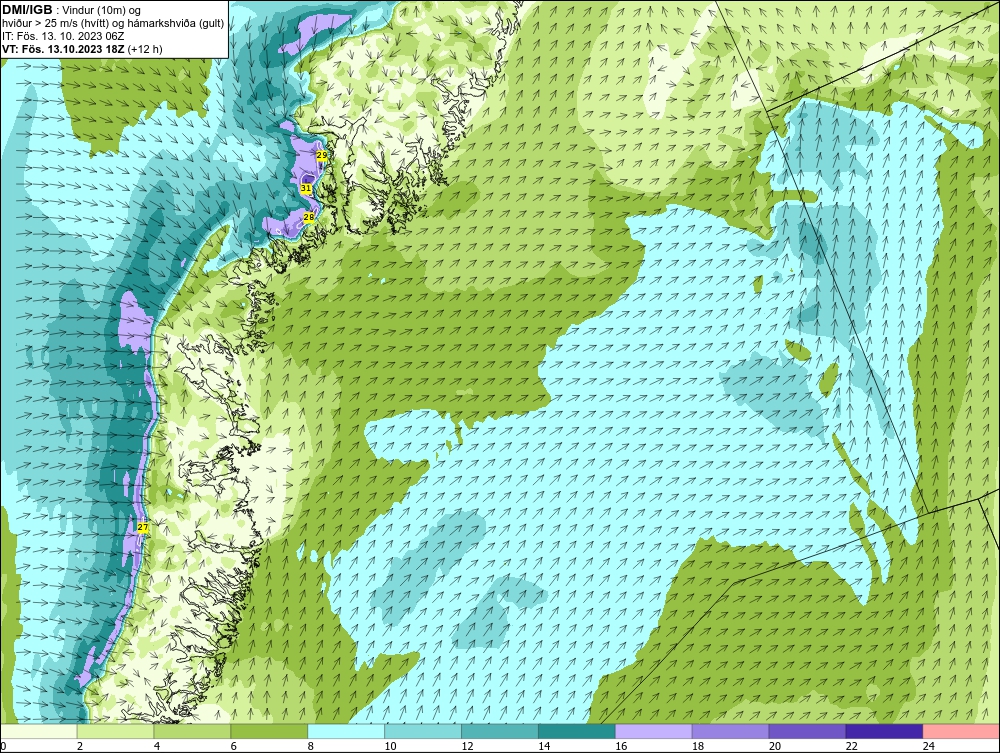The image size is (1000, 753).
Task: Click the legend tick label 24
Action: tap(929, 746)
